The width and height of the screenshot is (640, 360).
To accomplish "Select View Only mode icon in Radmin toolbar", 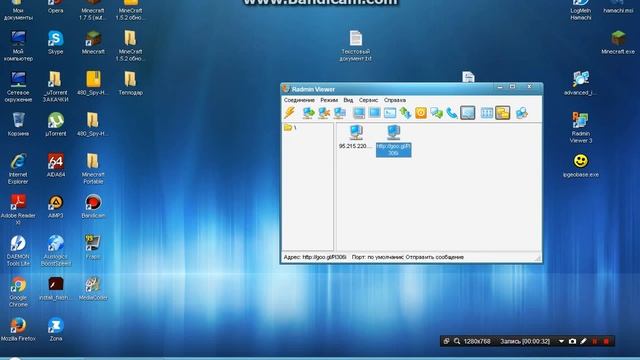I will [x=374, y=113].
